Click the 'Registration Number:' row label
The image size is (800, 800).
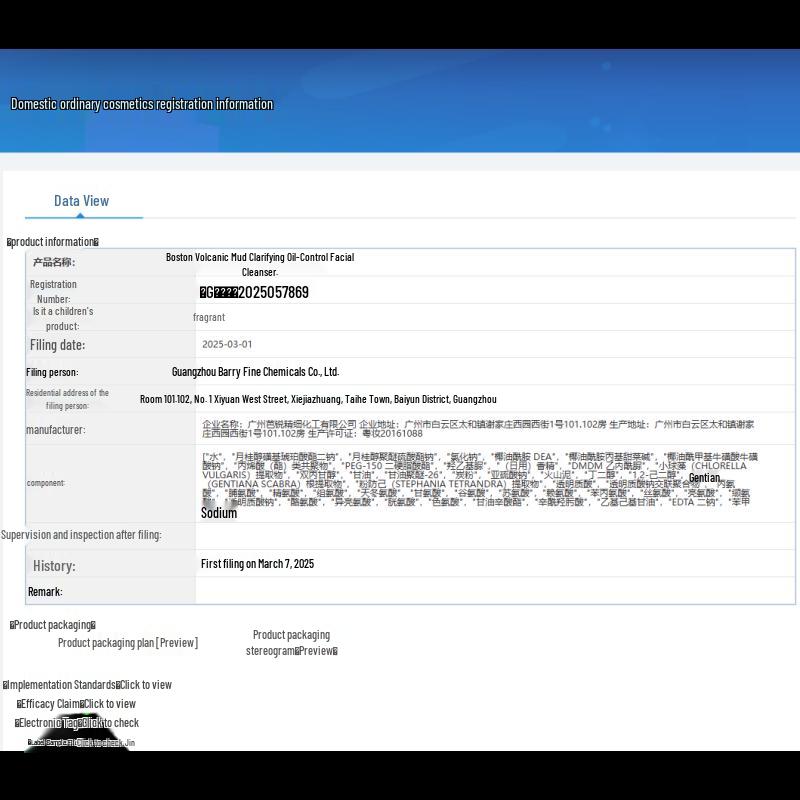coord(54,291)
